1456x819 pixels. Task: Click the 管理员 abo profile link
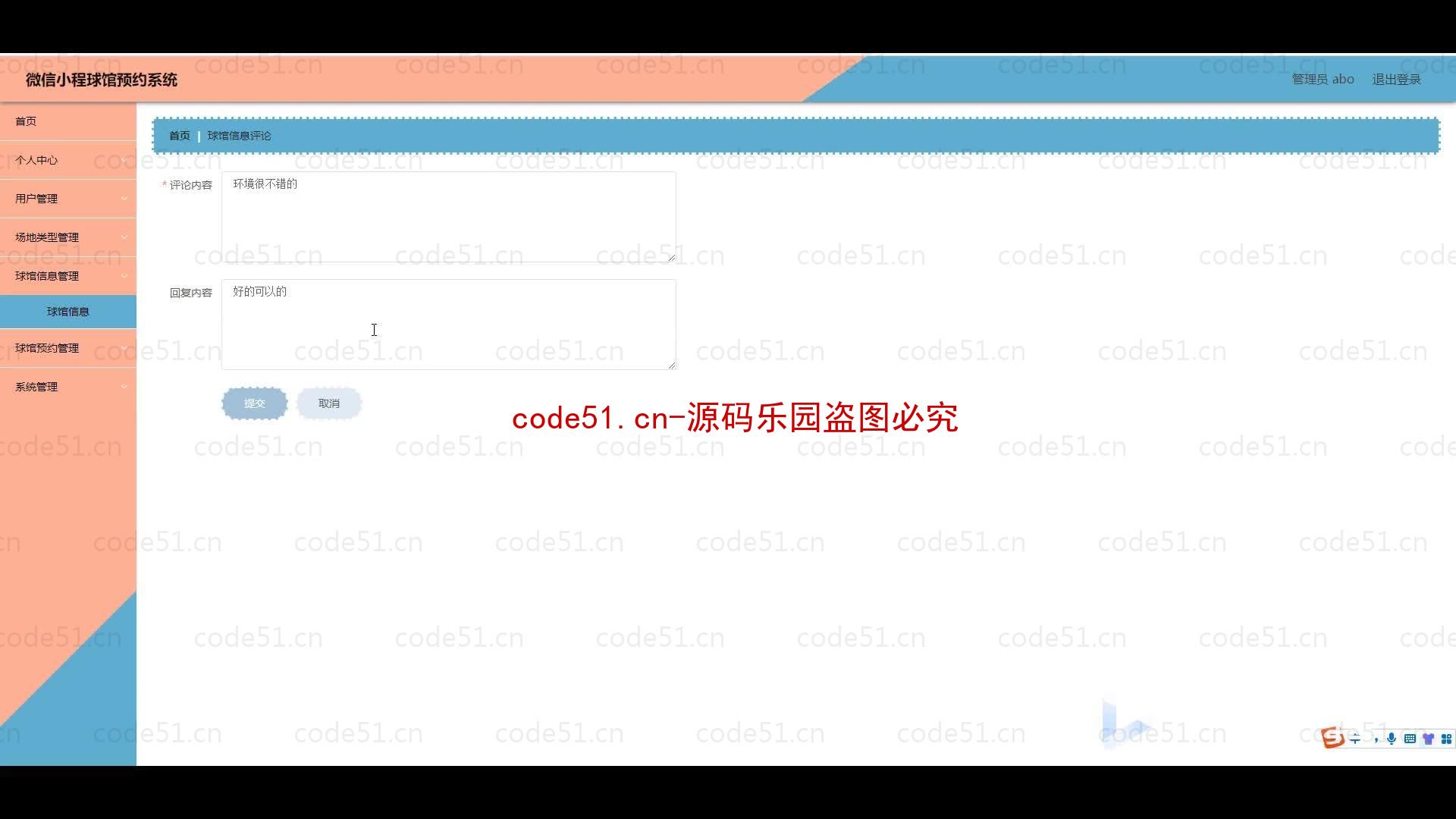1322,79
